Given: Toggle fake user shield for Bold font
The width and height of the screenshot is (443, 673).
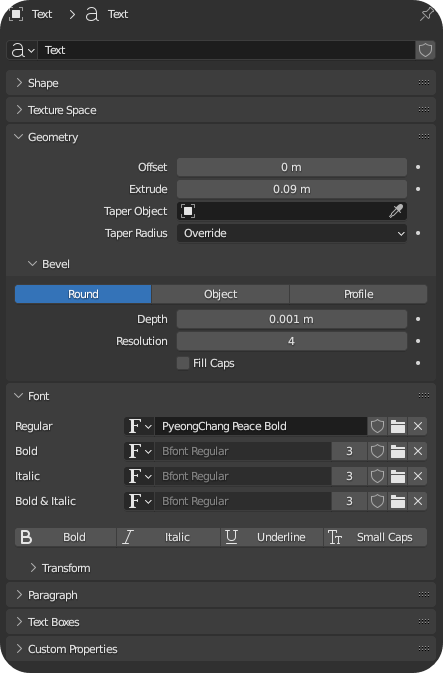Looking at the screenshot, I should [x=377, y=451].
